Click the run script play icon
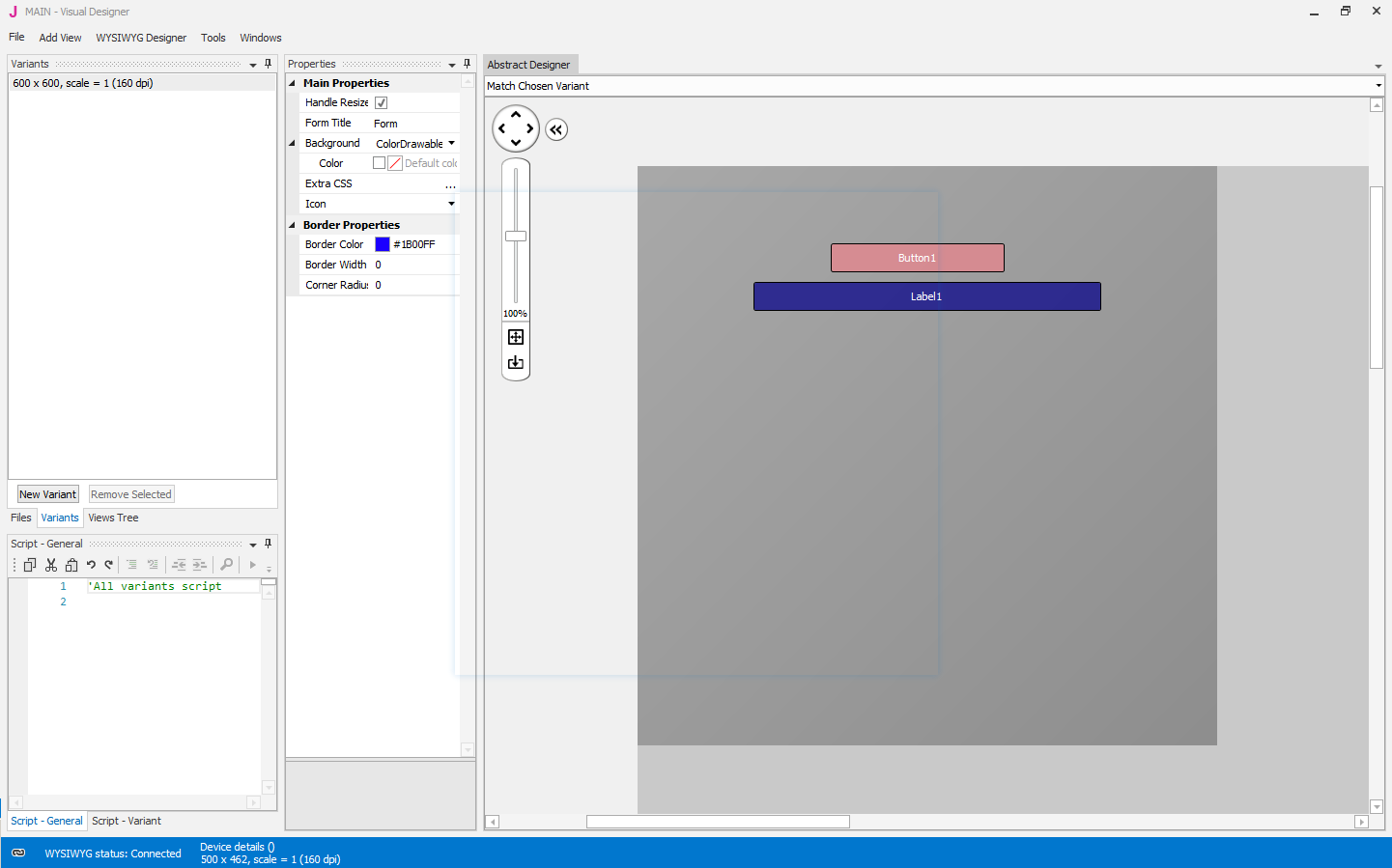1392x868 pixels. pyautogui.click(x=253, y=565)
